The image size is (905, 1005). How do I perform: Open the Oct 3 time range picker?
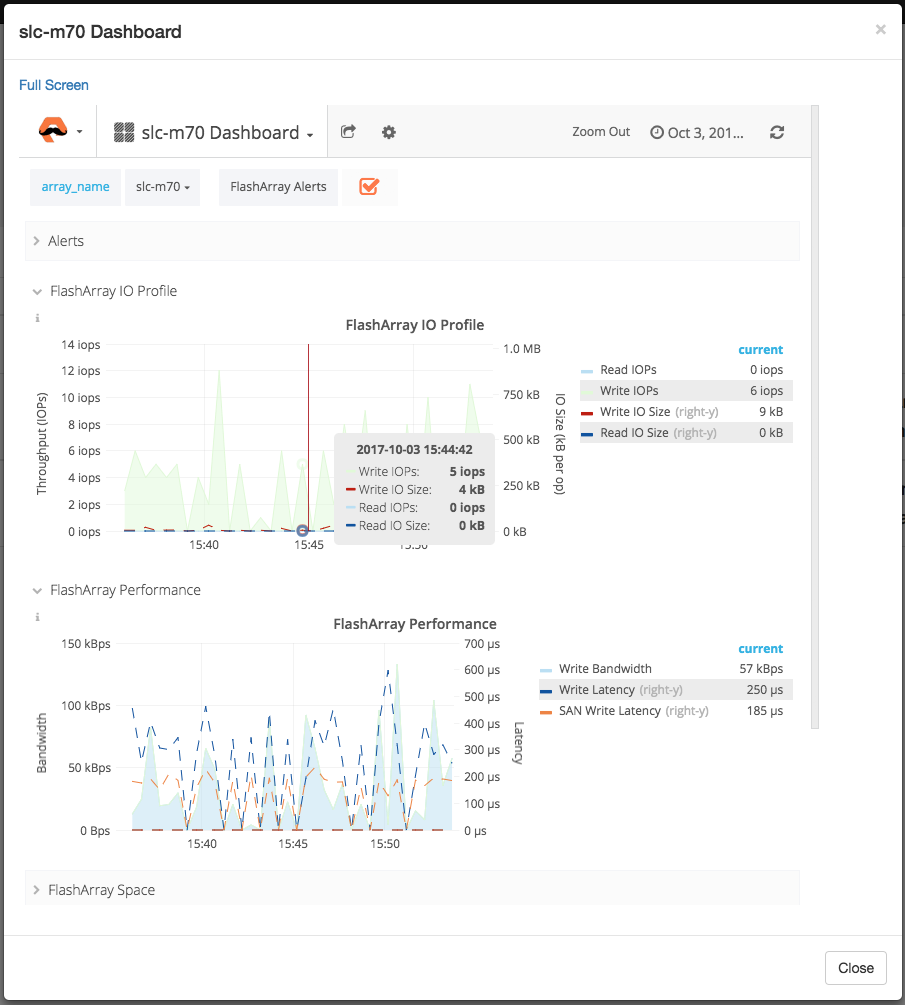[697, 133]
